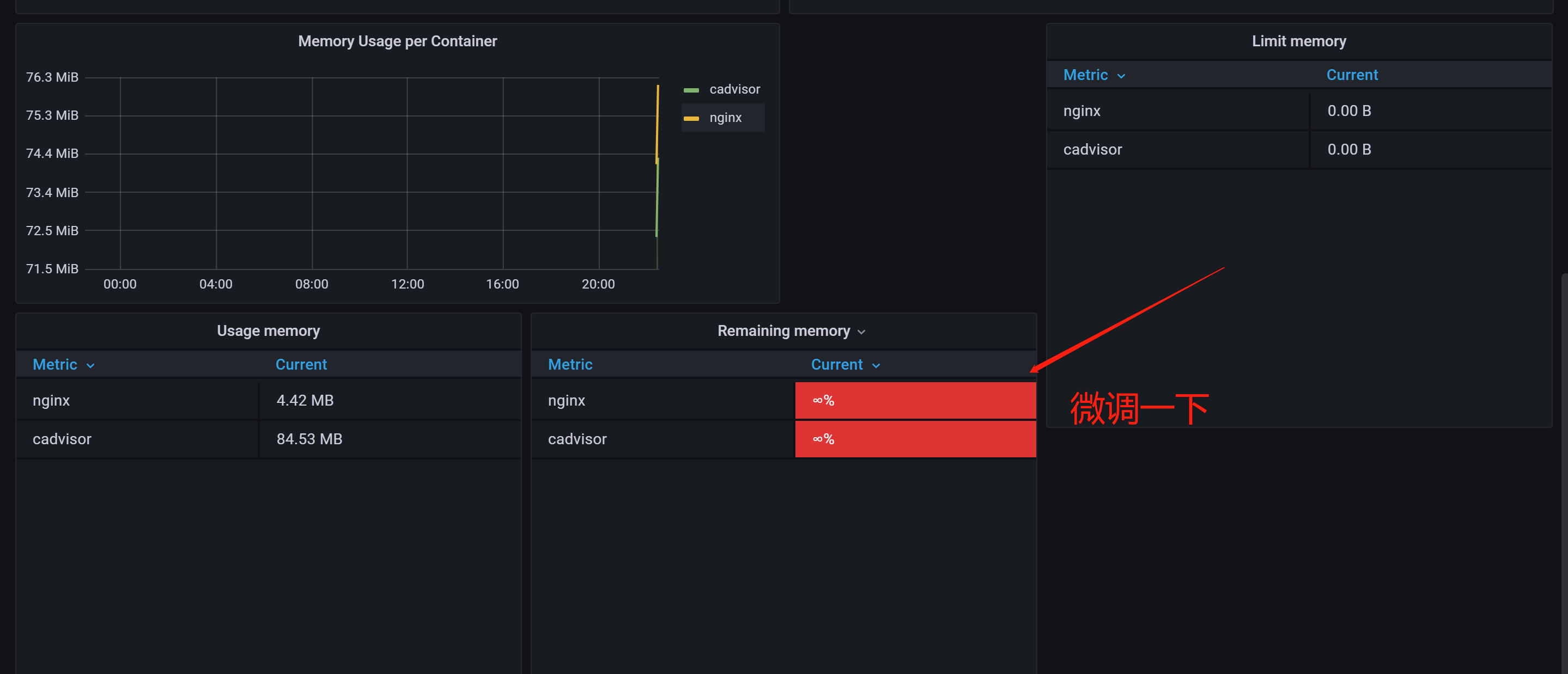Click the 76.3 MiB y-axis label
This screenshot has width=1568, height=674.
[52, 77]
